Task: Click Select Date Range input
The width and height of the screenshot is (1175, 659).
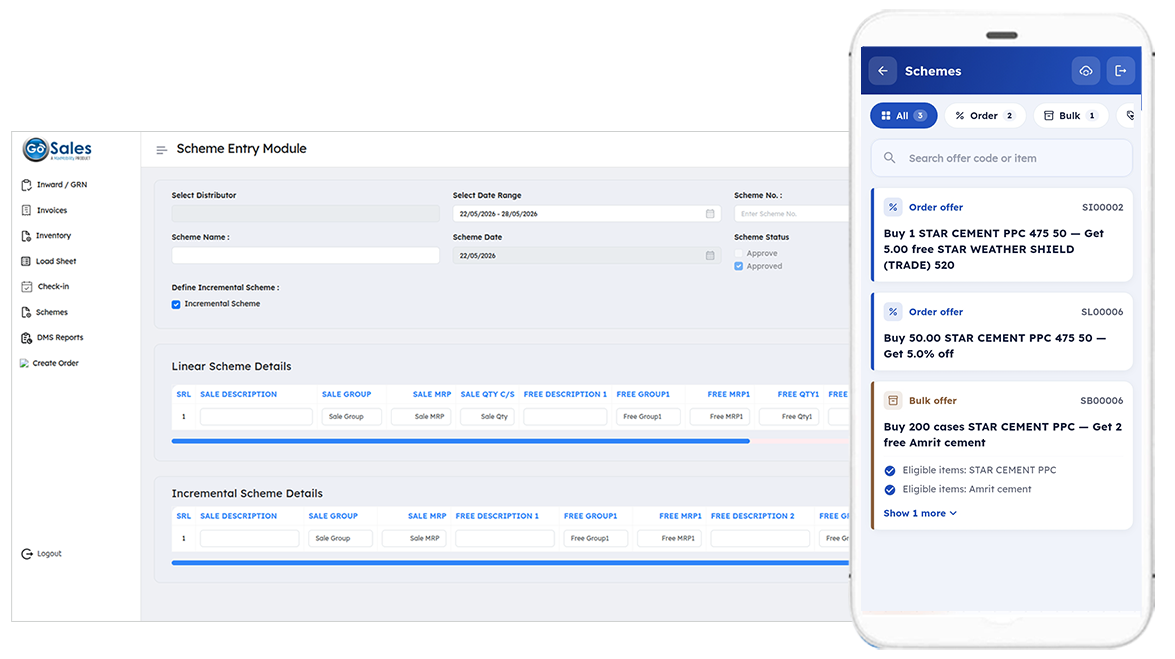Action: coord(587,214)
